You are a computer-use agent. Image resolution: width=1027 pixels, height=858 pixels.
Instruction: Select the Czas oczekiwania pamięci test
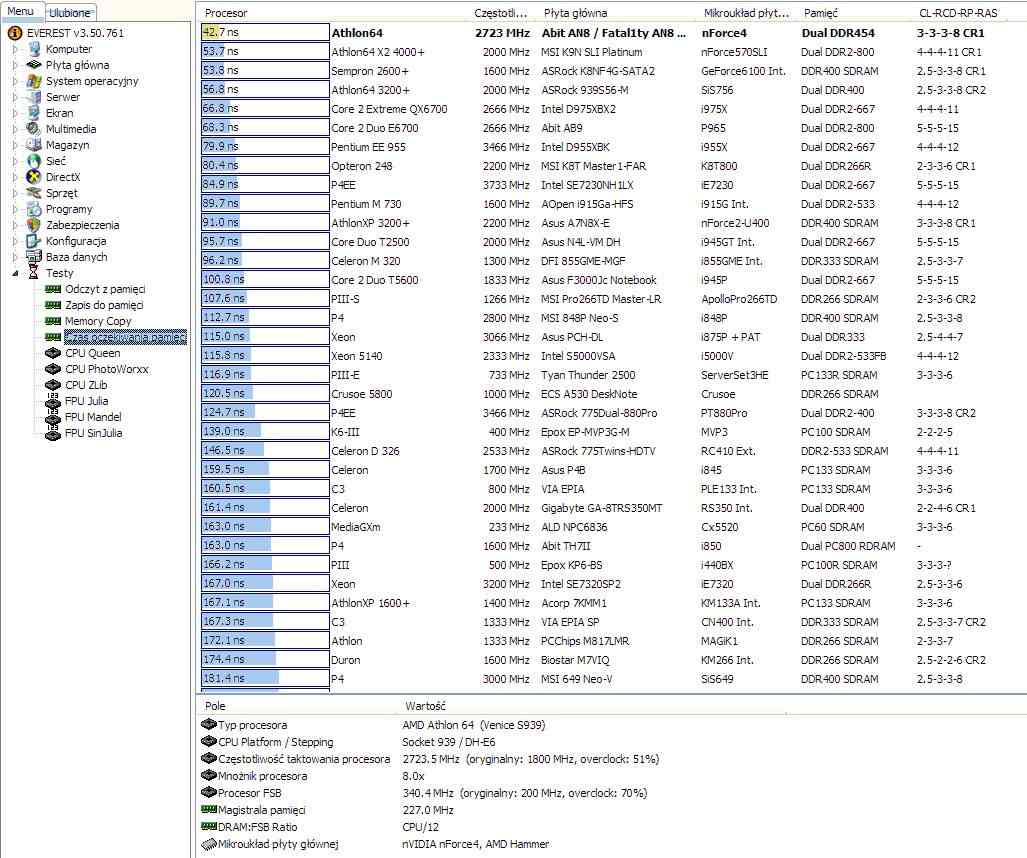tap(125, 337)
